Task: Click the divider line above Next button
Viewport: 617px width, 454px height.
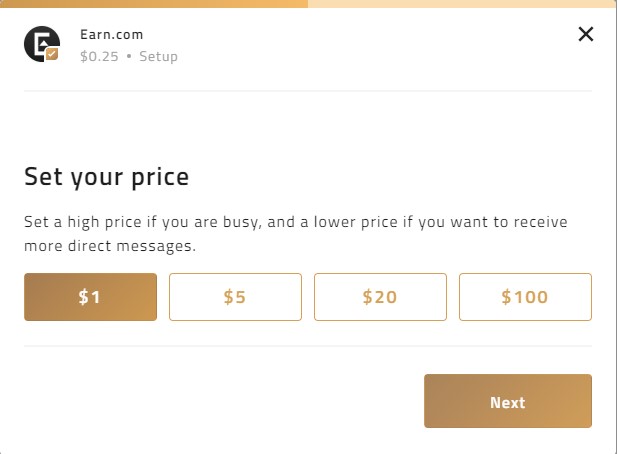Action: (x=308, y=346)
